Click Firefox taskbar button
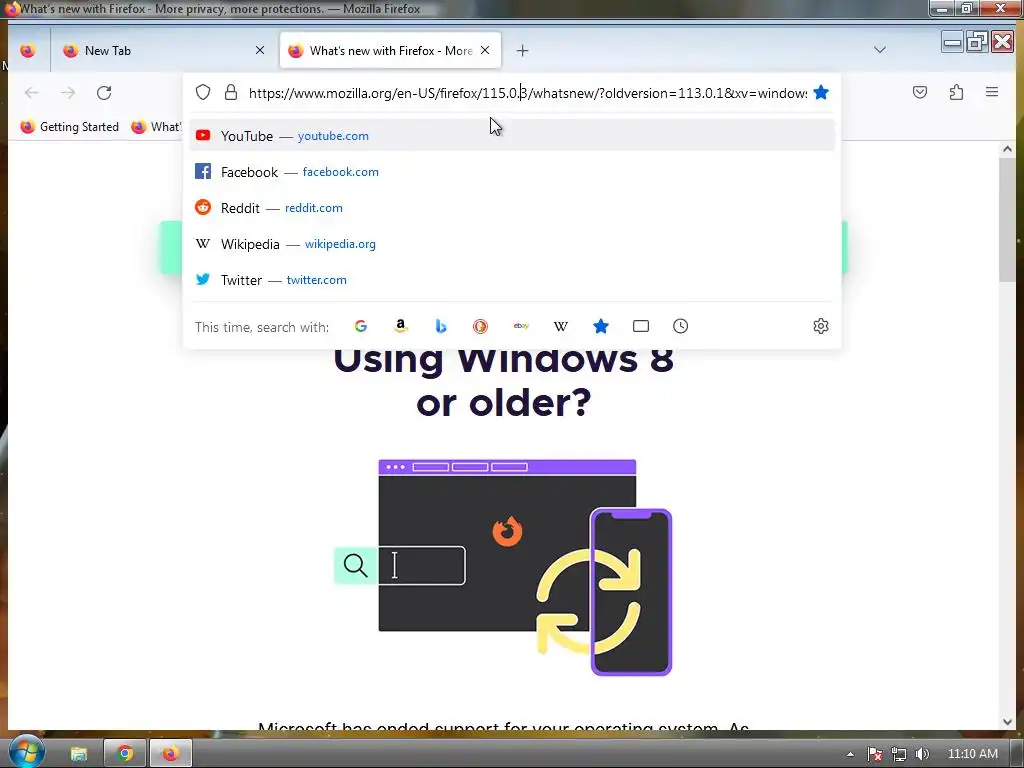The width and height of the screenshot is (1024, 768). pos(170,753)
